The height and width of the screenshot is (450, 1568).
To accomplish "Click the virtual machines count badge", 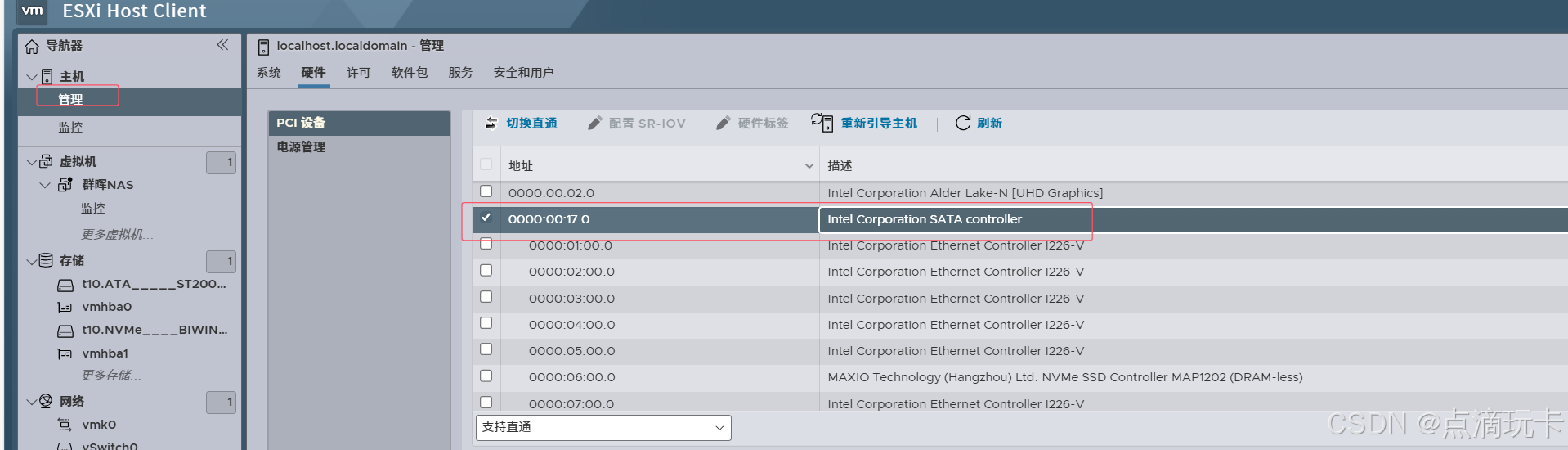I will click(221, 162).
